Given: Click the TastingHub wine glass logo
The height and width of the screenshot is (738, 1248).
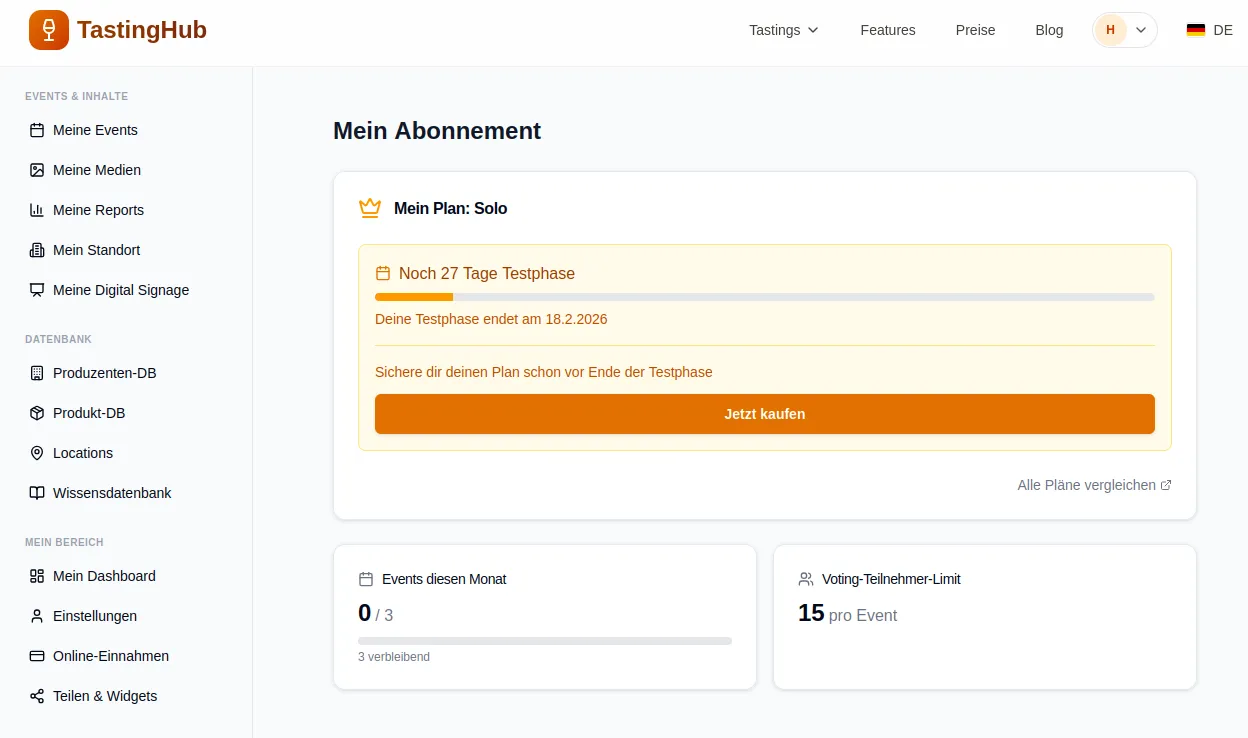Looking at the screenshot, I should coord(49,30).
